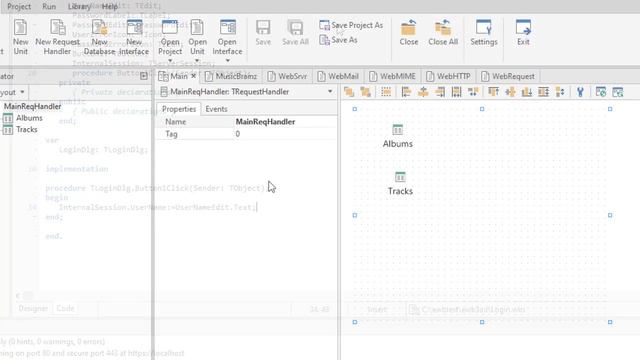
Task: Click the Space Equally Horizontally icon
Action: coord(456,92)
